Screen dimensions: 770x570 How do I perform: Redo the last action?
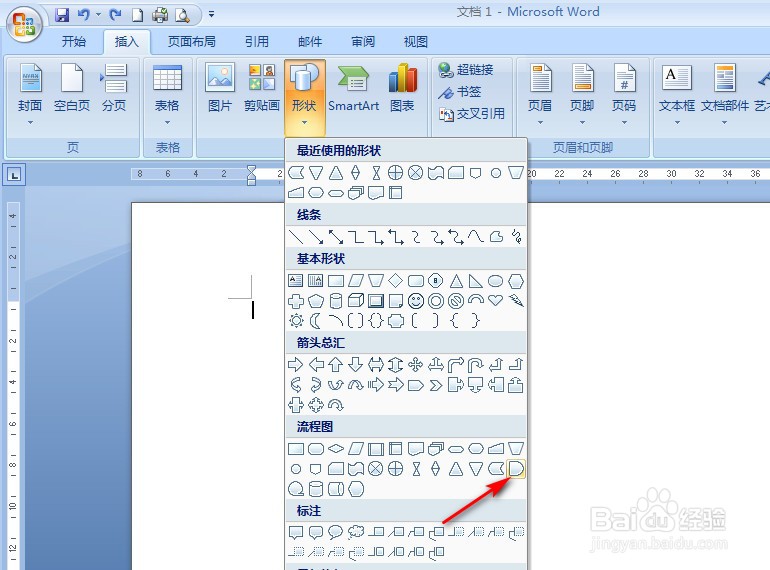point(115,15)
